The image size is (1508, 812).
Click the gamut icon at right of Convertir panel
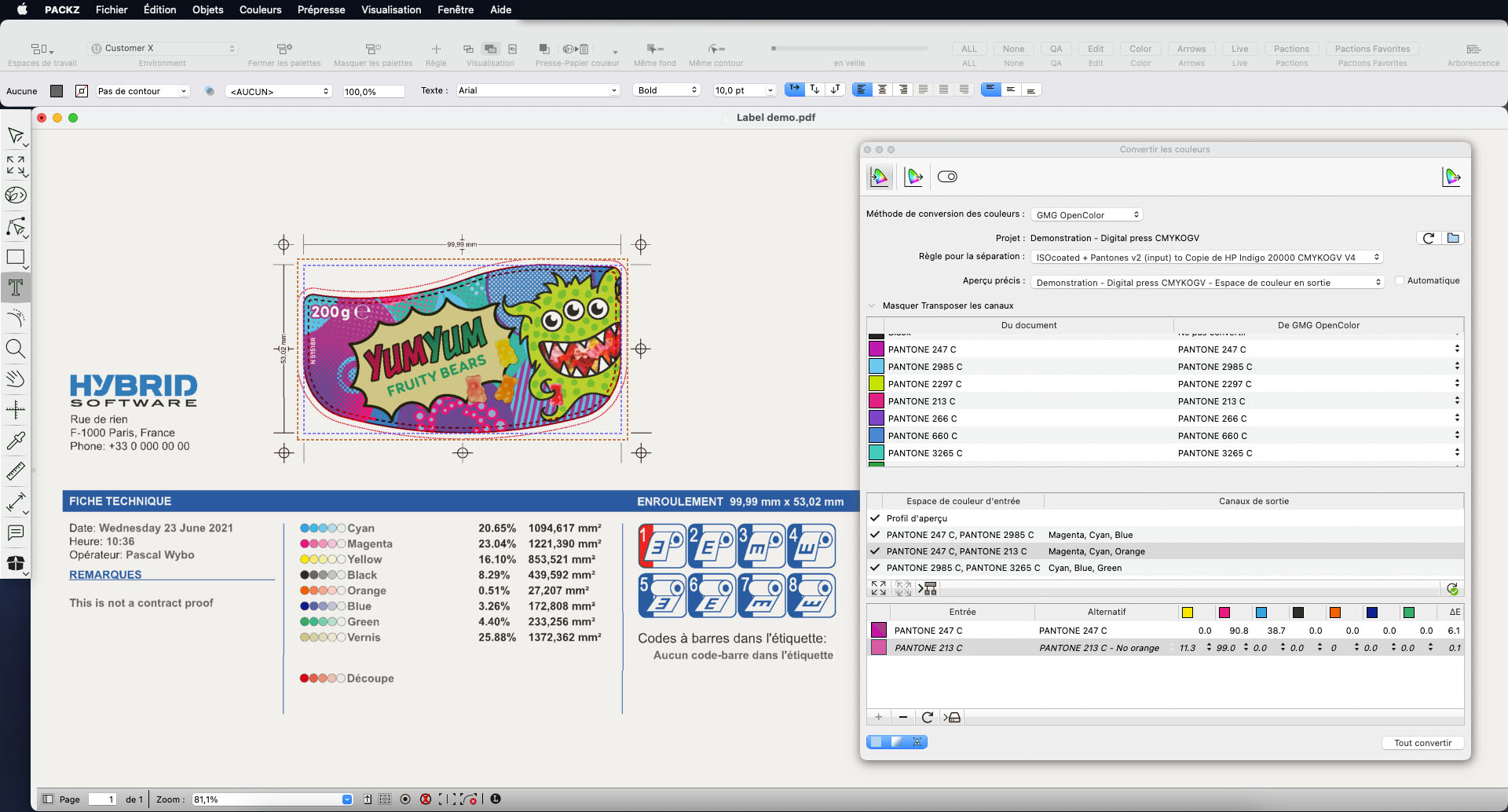(1451, 177)
